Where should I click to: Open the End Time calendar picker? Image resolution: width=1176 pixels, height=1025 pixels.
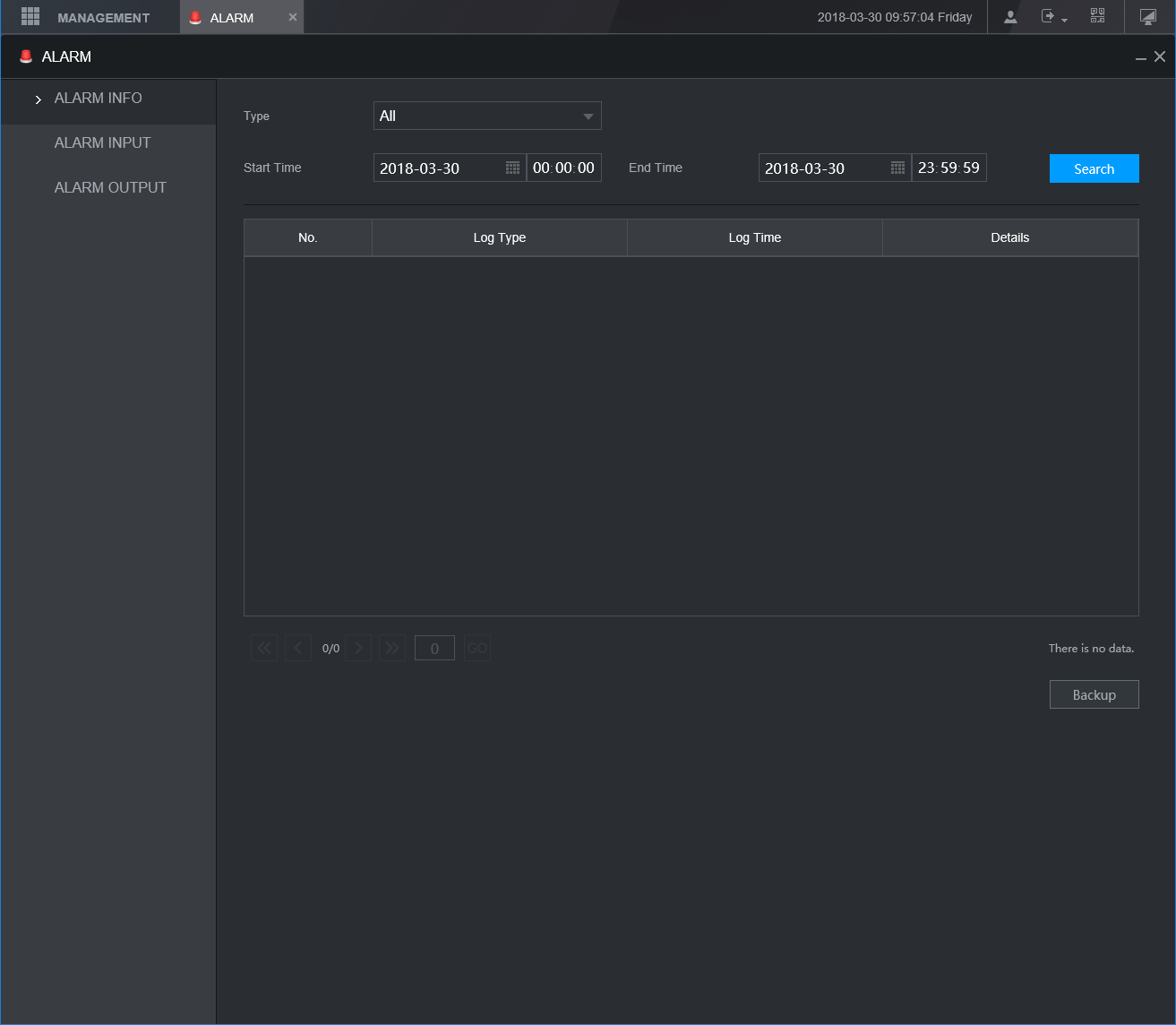click(x=897, y=168)
